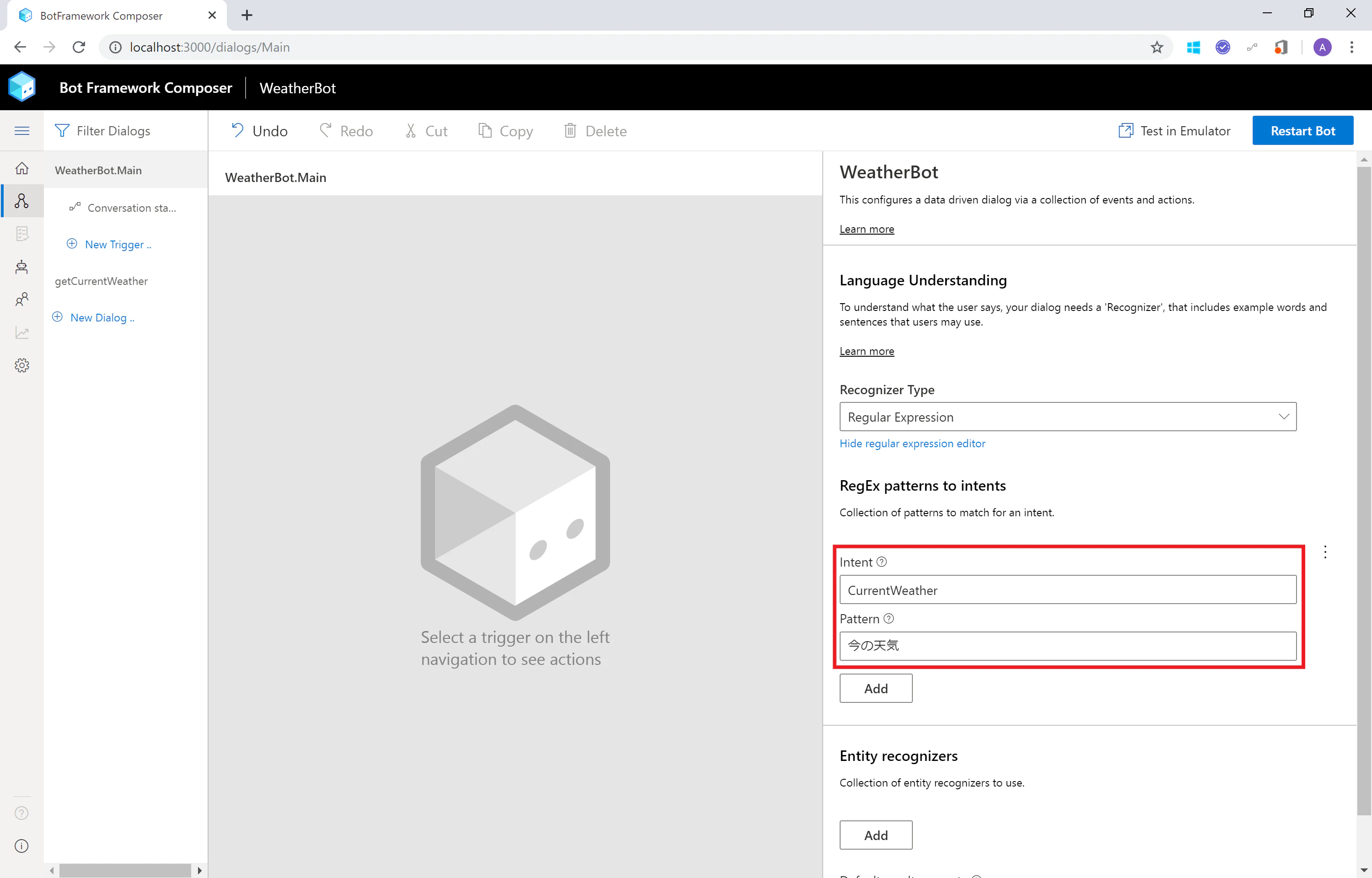Select WeatherBot.Main in the dialog tree
The image size is (1372, 878).
click(x=125, y=170)
